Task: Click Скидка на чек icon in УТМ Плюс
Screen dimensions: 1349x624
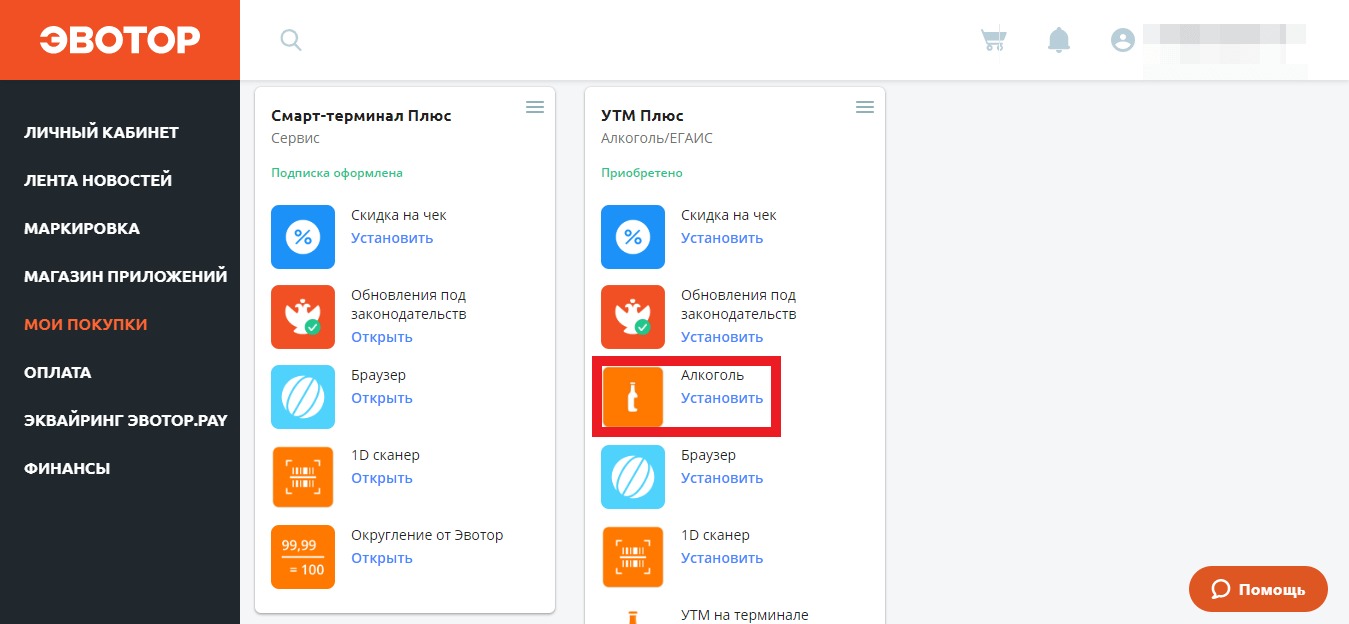Action: 633,237
